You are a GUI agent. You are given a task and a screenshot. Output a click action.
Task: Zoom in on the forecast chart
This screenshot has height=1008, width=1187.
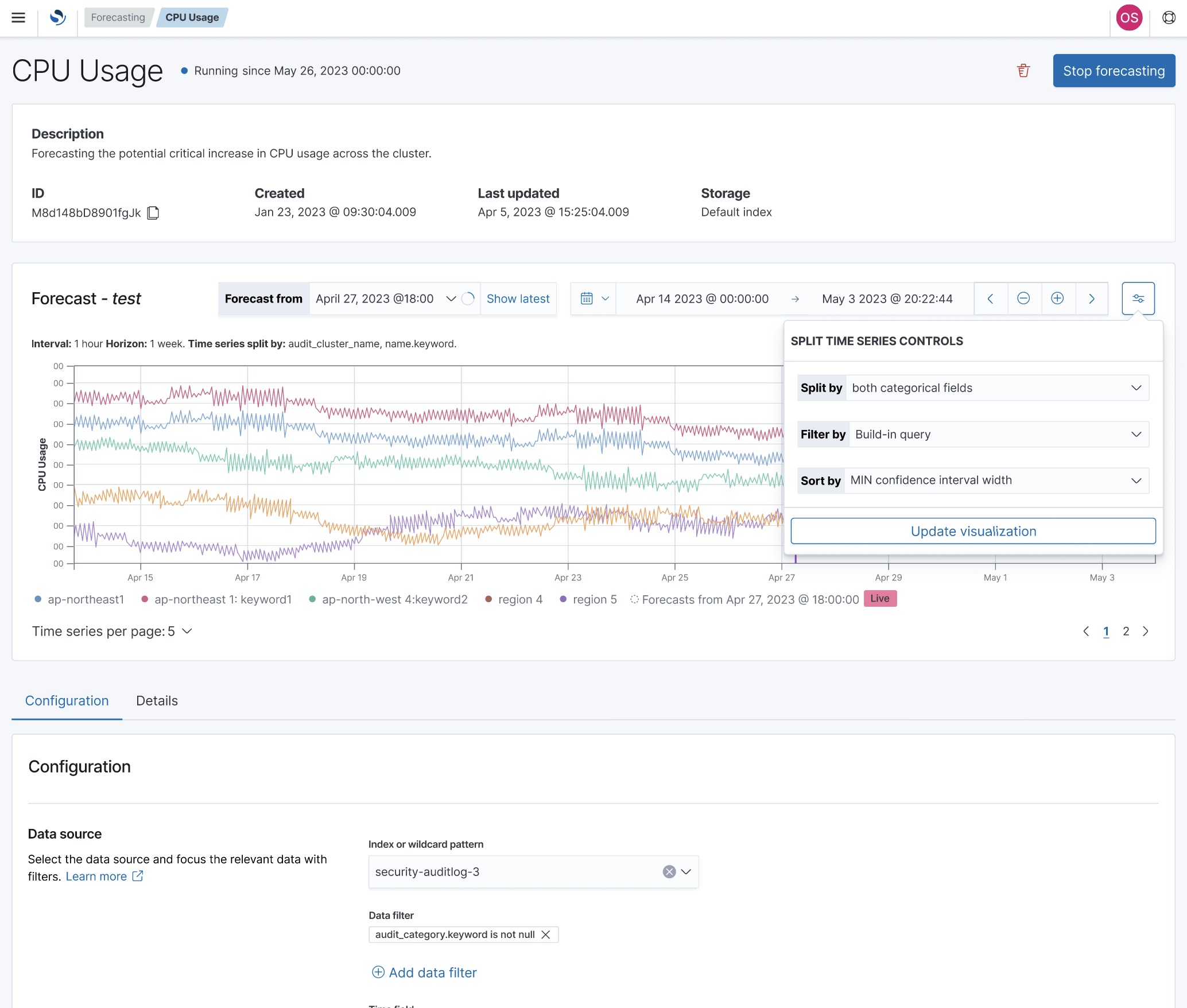click(1057, 298)
